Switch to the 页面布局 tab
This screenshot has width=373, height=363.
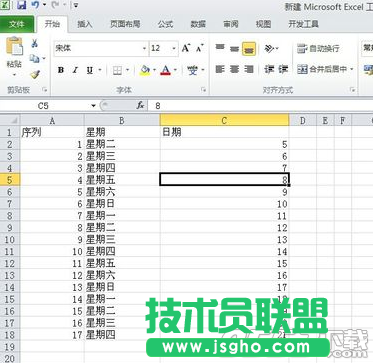125,24
